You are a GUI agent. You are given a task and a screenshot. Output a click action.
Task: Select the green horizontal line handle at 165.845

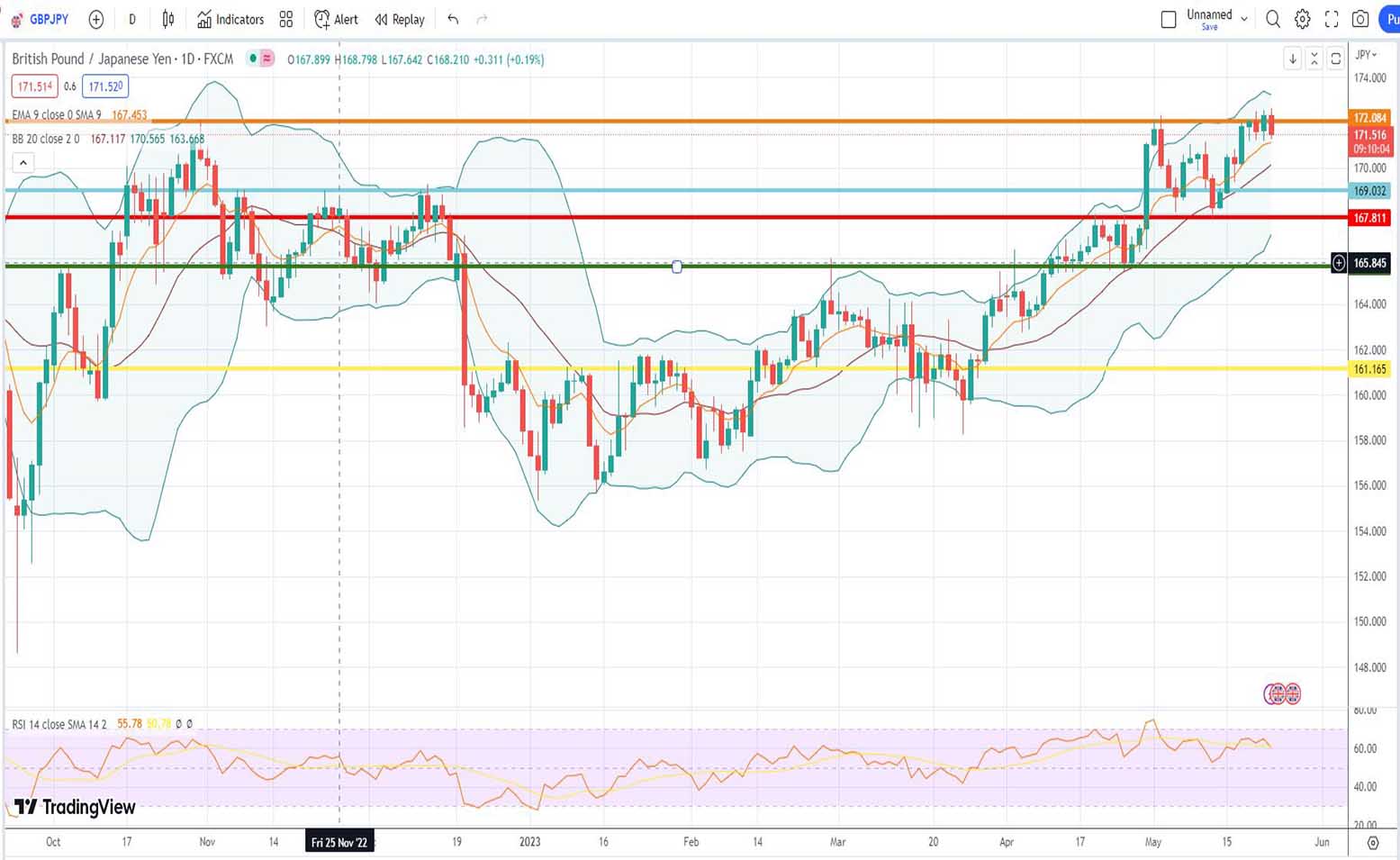[x=677, y=267]
